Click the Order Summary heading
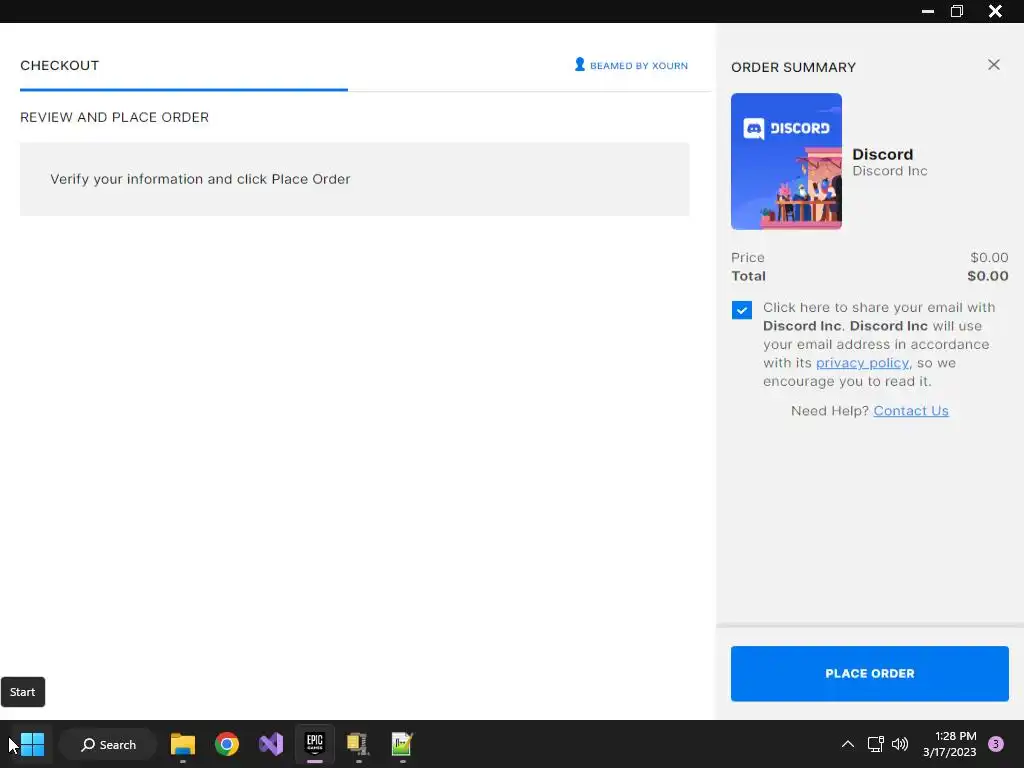Screen dimensions: 1024x768 (793, 67)
